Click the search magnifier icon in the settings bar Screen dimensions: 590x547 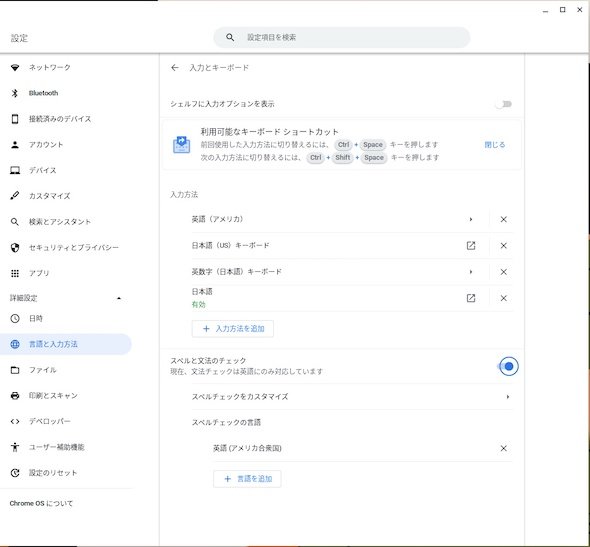point(230,37)
